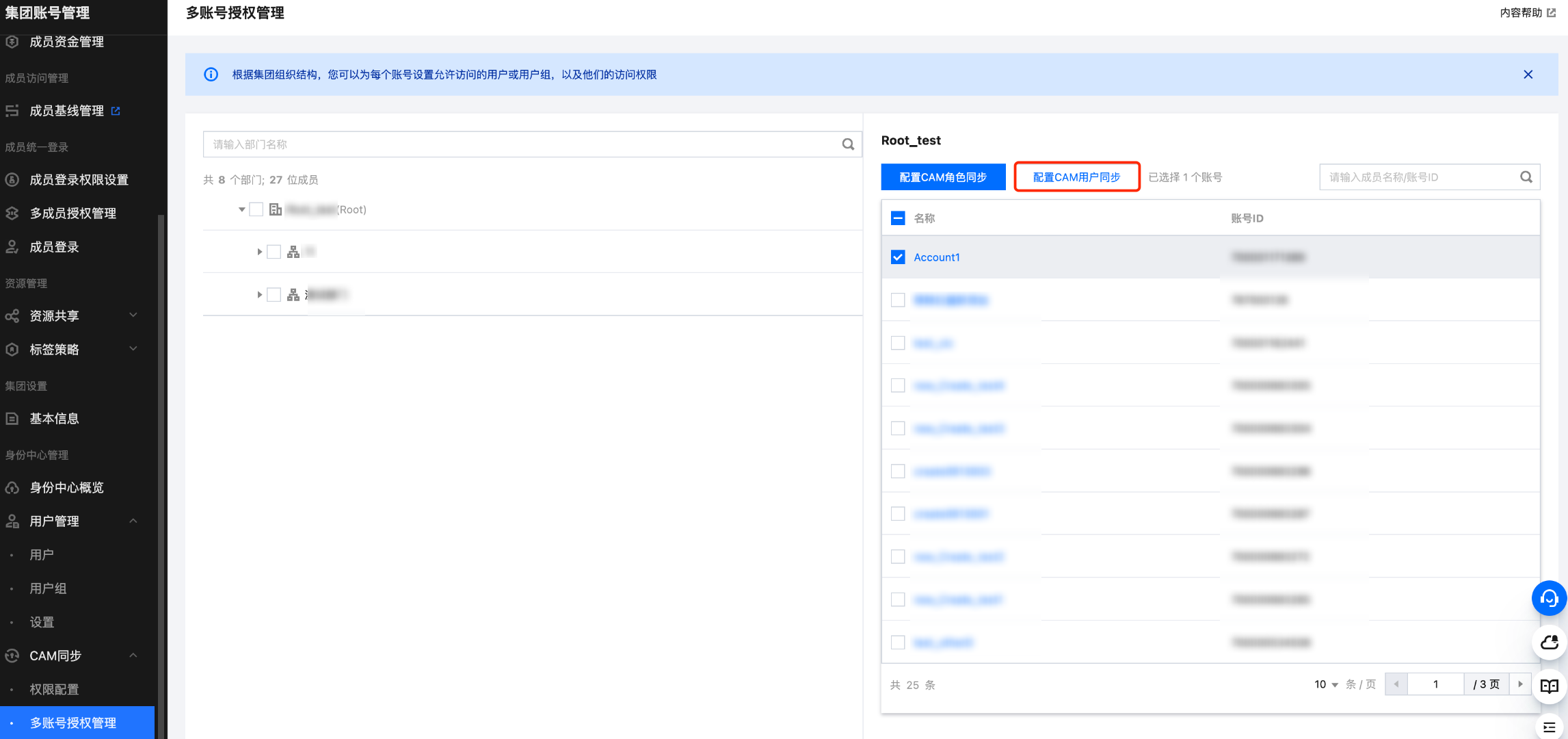Uncheck the Account1 checkbox
The width and height of the screenshot is (1568, 739).
(898, 257)
